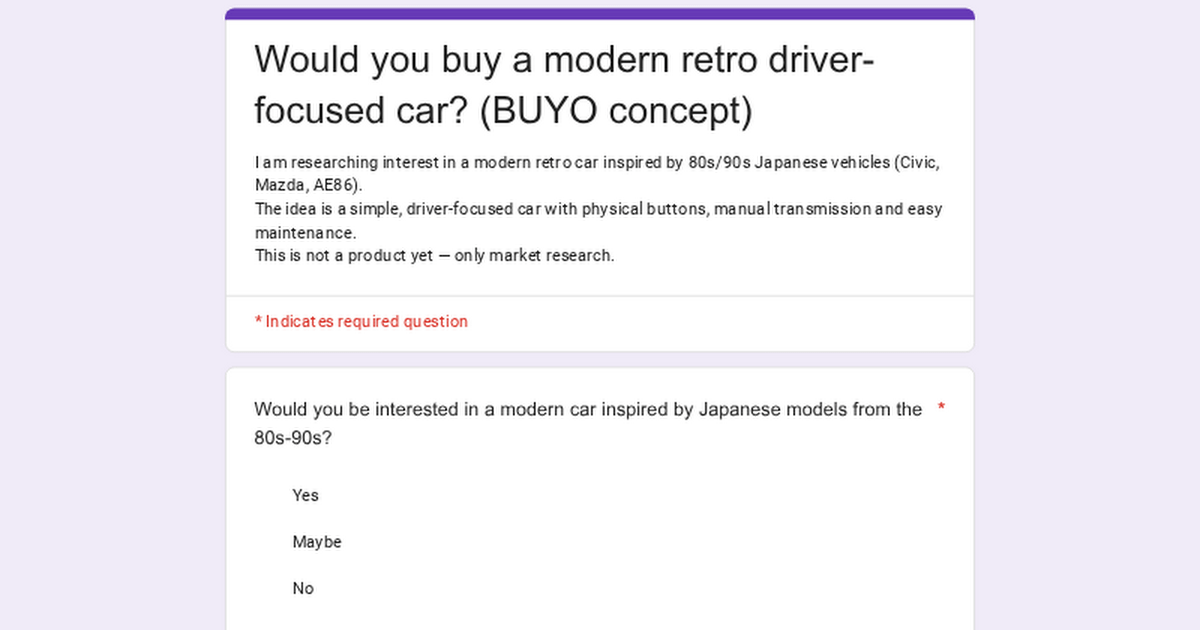Viewport: 1200px width, 630px height.
Task: Pick the No answer option
Action: (x=303, y=589)
